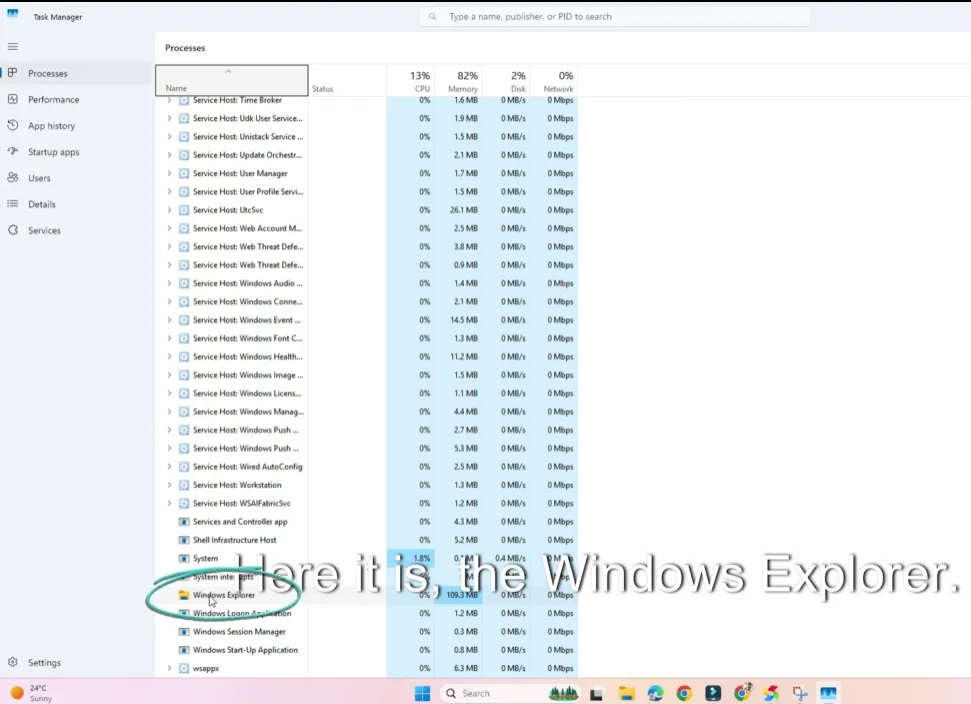The width and height of the screenshot is (971, 704).
Task: Select Service Host: Windows Font Cache row
Action: pos(367,338)
